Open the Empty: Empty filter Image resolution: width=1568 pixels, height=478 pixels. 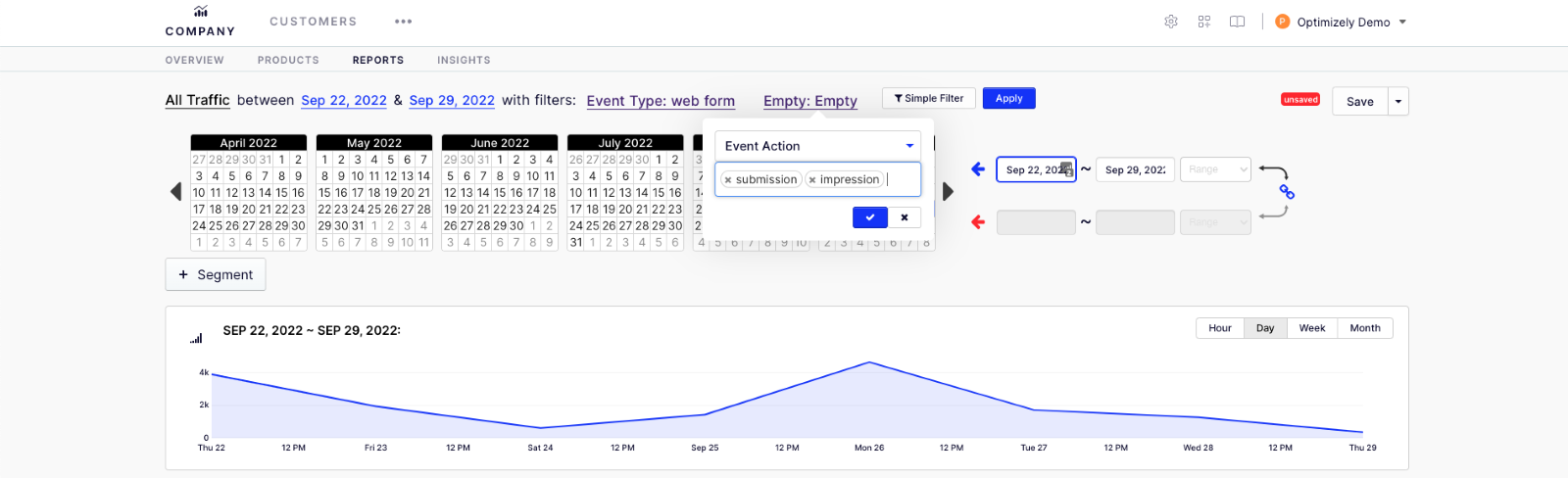coord(810,101)
